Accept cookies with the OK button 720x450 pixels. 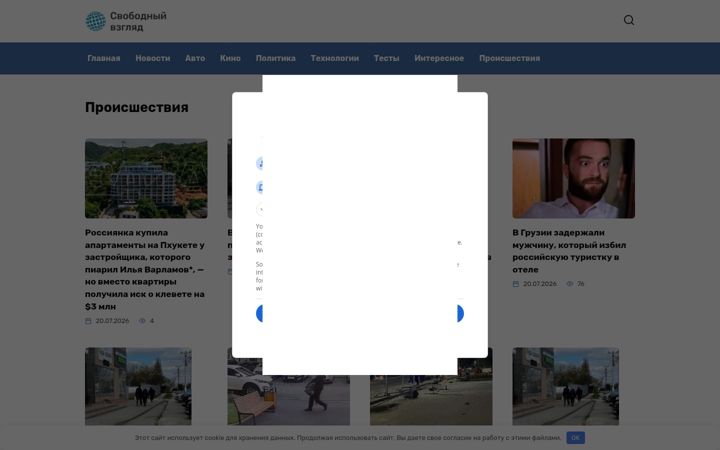coord(575,438)
